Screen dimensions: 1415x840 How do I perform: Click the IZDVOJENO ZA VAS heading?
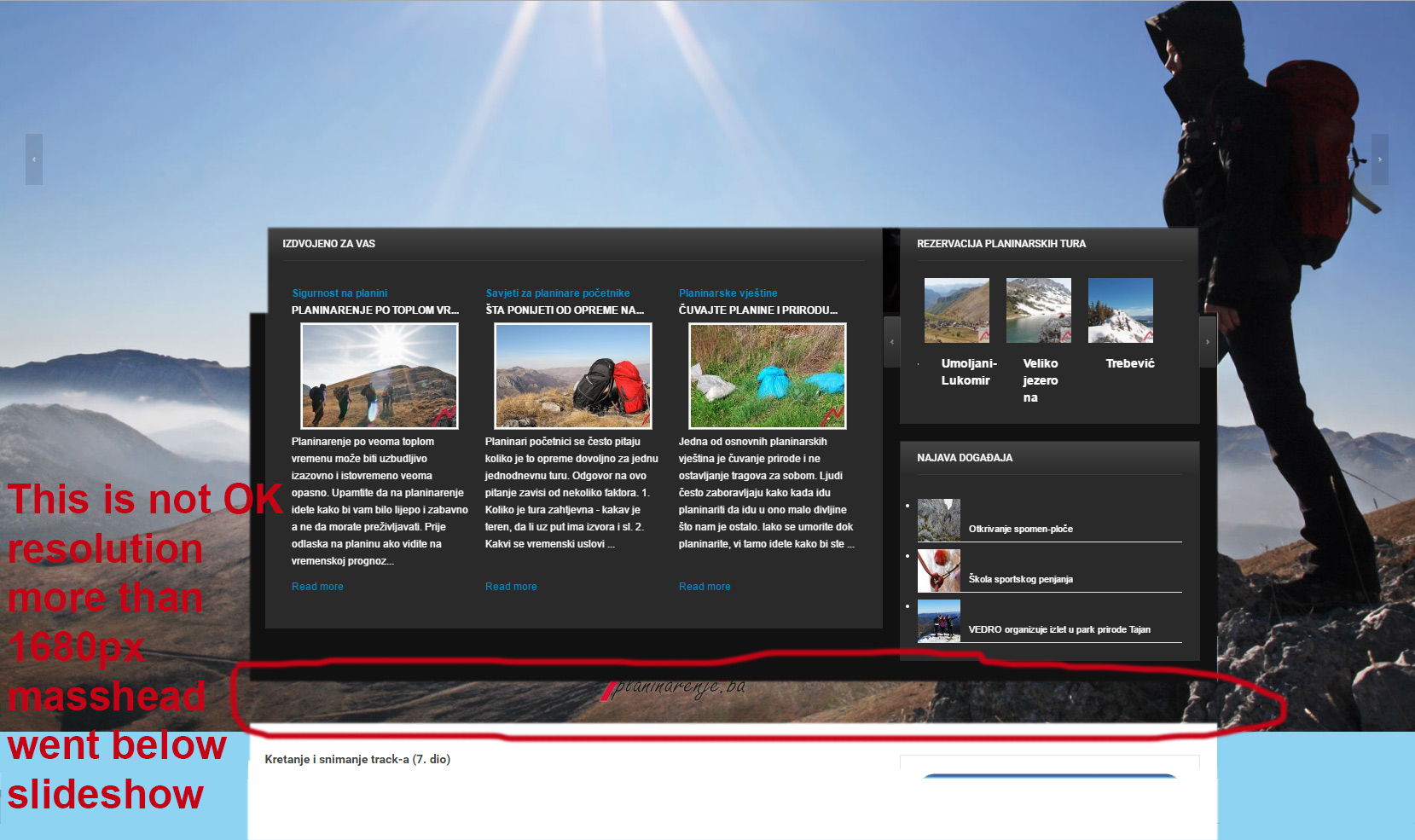[x=328, y=244]
